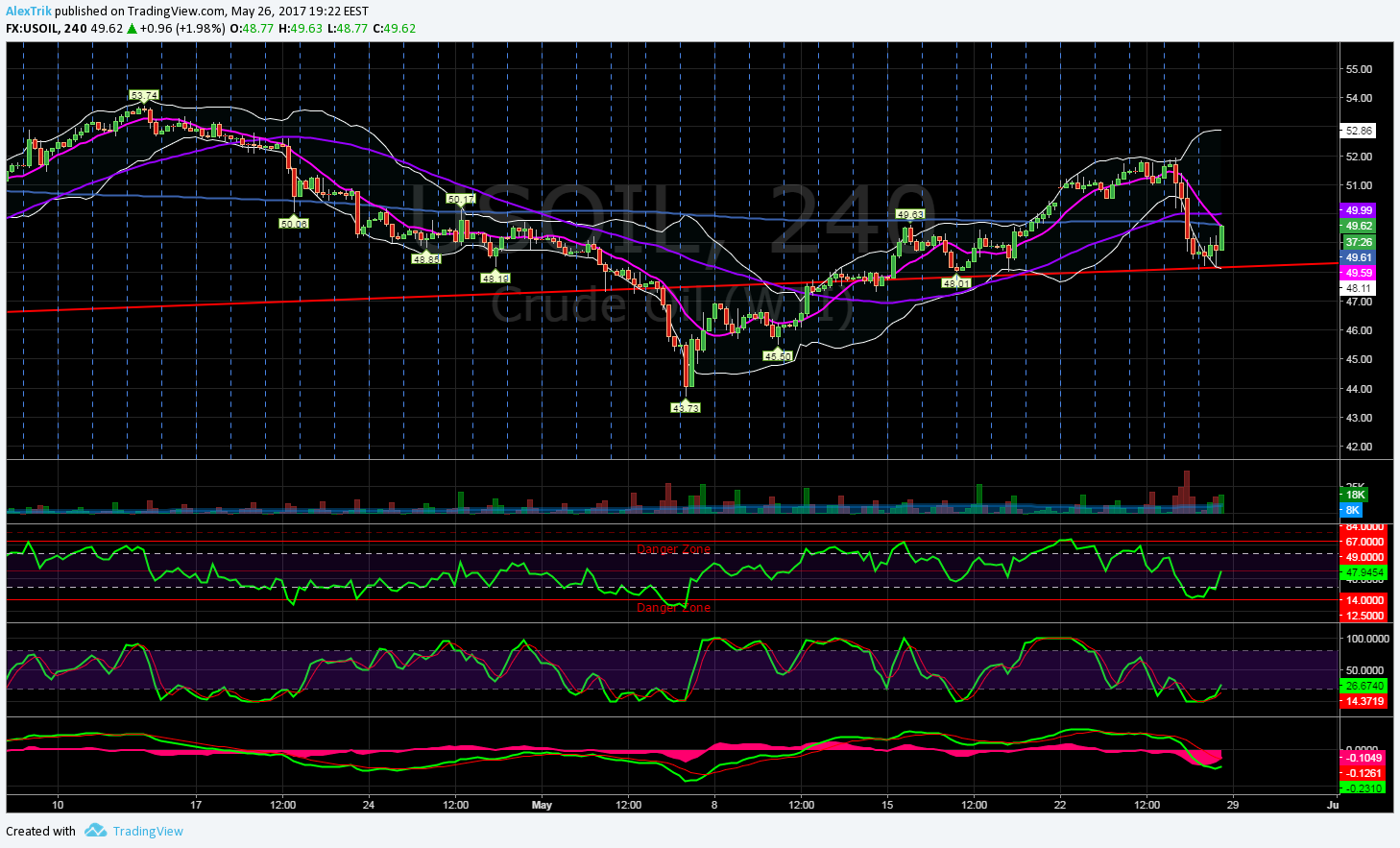Click the red 14.3719 stochastic signal label
The height and width of the screenshot is (848, 1400).
(x=1364, y=701)
